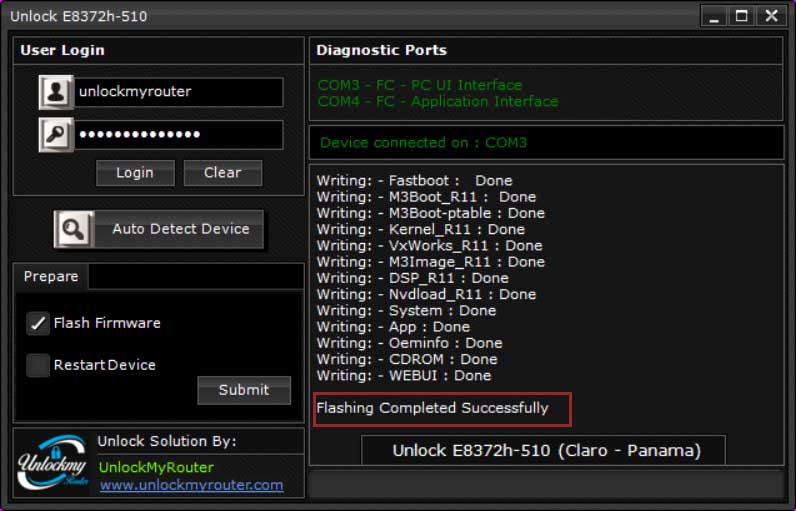This screenshot has width=796, height=511.
Task: Click Flashing Completed Successfully message
Action: click(433, 408)
